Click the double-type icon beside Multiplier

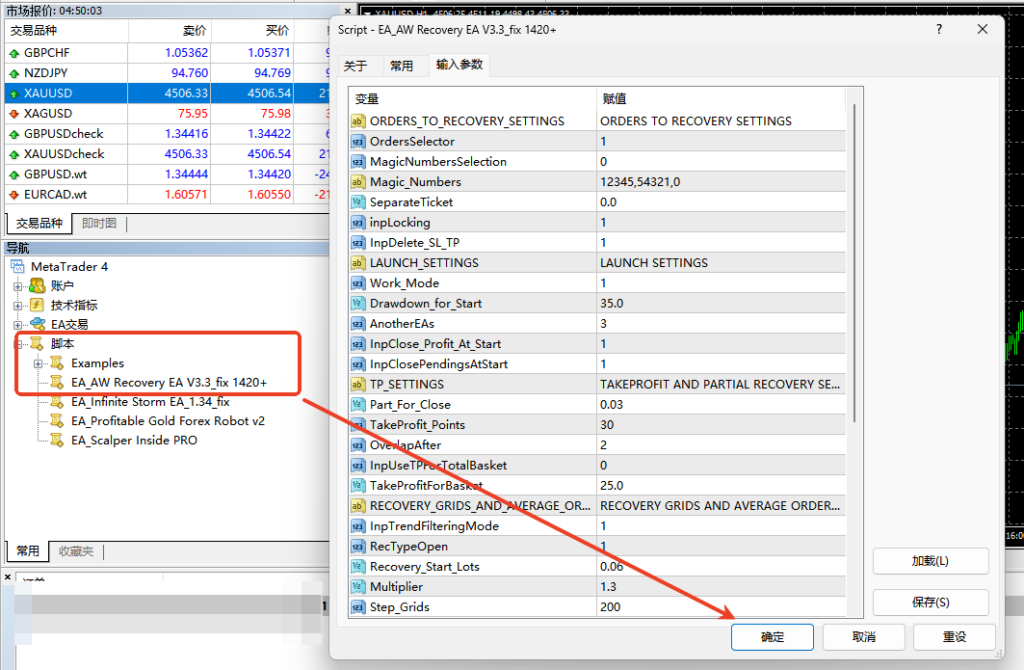pyautogui.click(x=358, y=586)
